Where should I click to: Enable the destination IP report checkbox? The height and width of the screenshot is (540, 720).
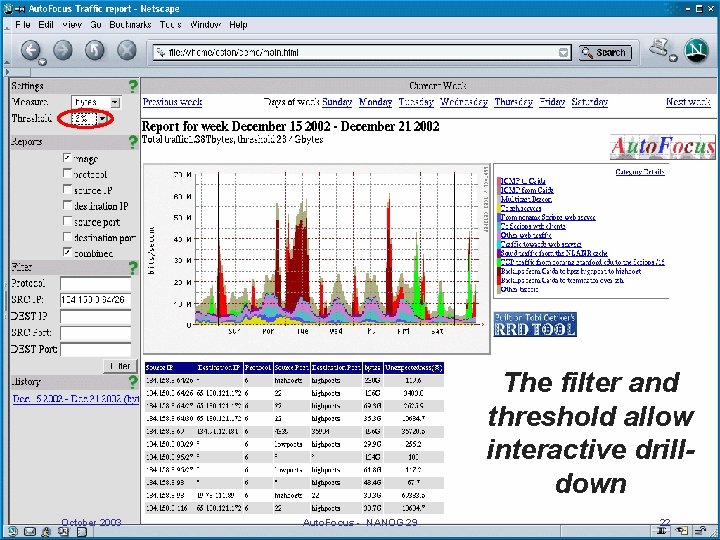(67, 205)
